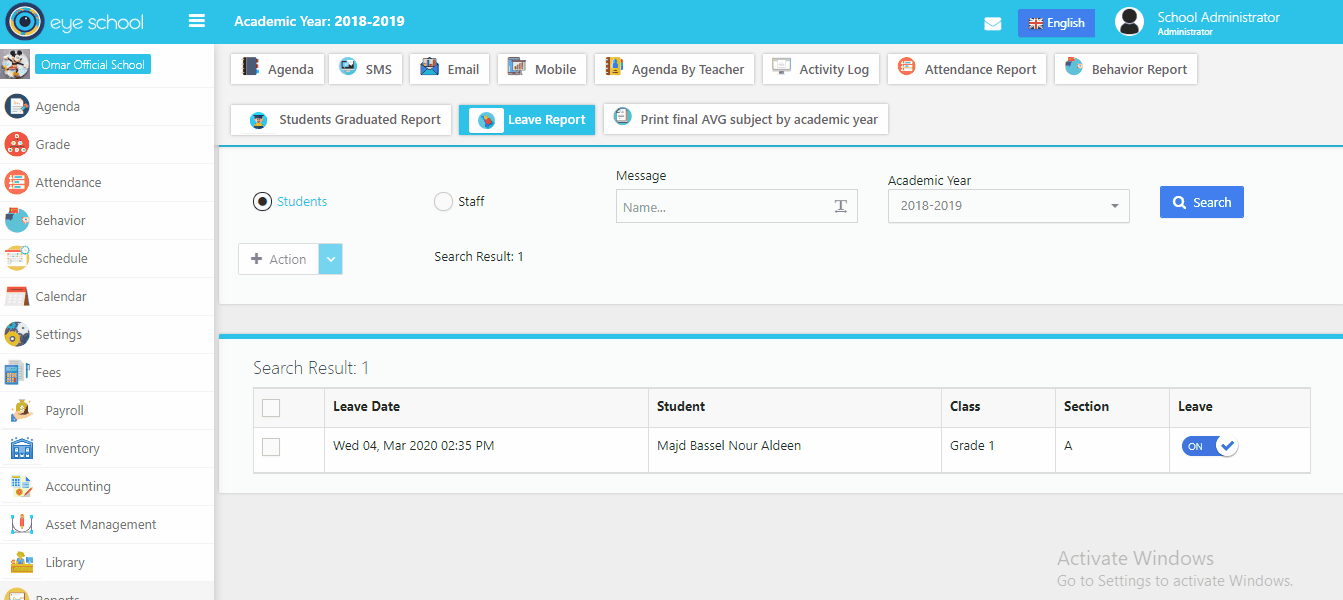Screen dimensions: 1343x600
Task: Click the leave date Wed 04, Mar 2020 02:35 PM
Action: tap(414, 446)
